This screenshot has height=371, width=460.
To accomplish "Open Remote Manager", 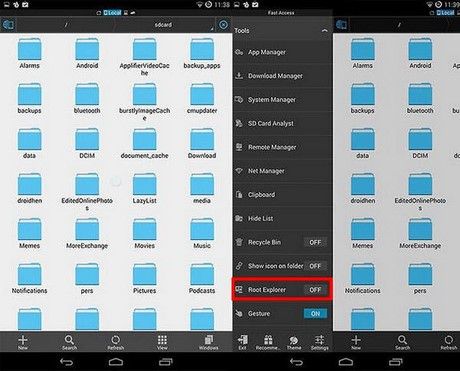I will [283, 147].
